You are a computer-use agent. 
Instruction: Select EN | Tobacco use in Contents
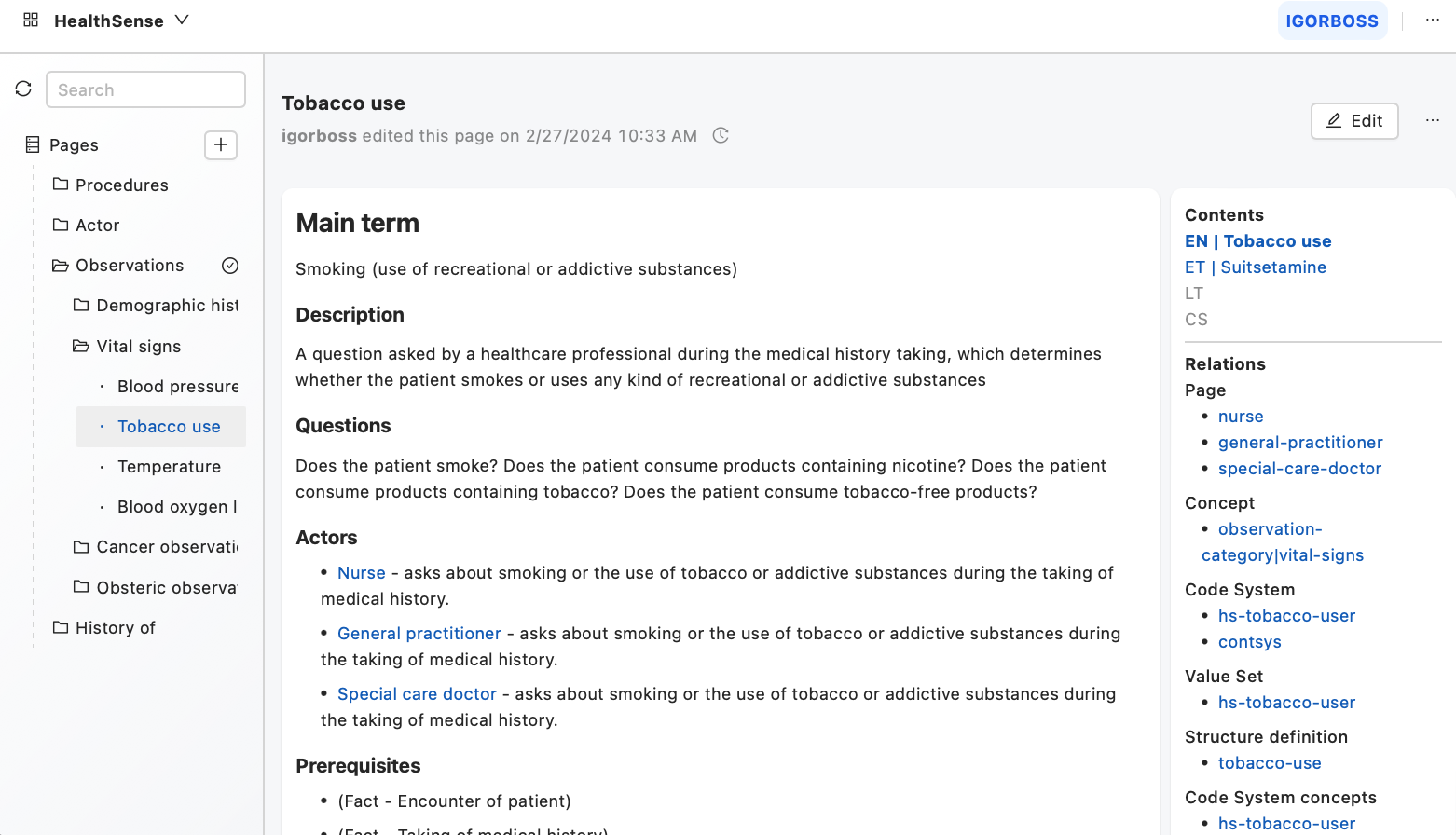1257,241
